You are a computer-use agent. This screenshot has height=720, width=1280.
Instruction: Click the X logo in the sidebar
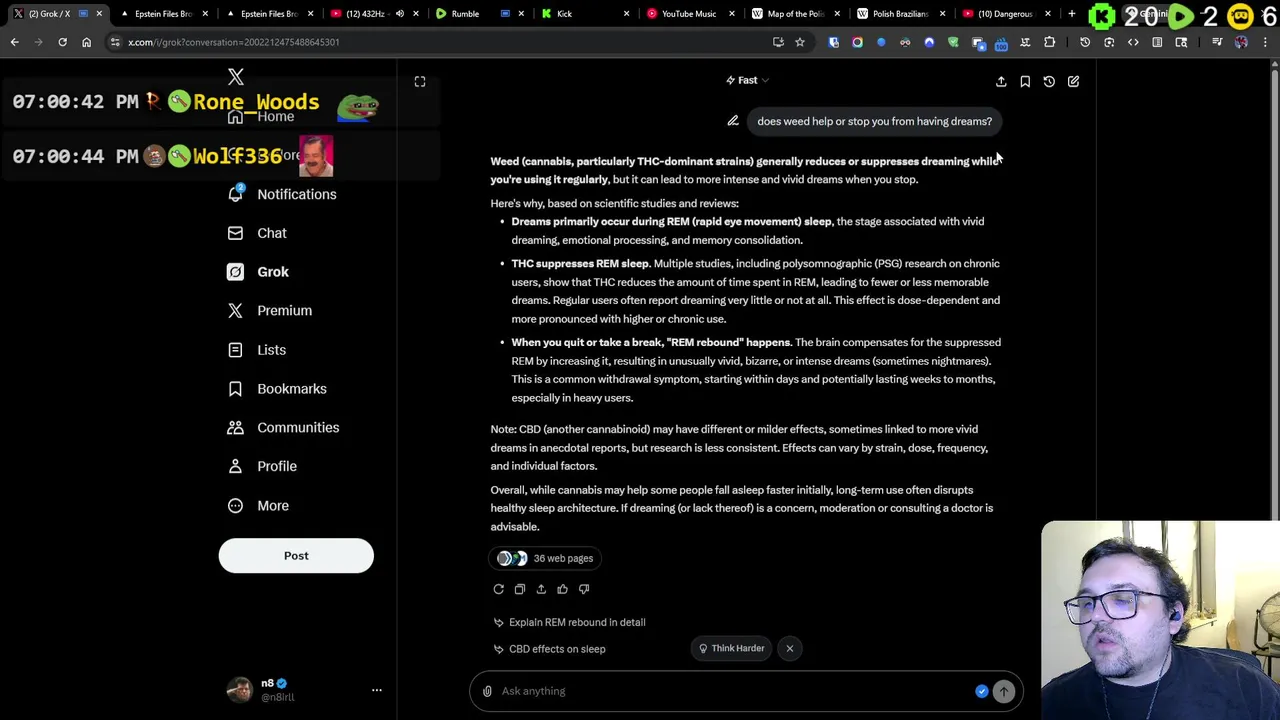[x=236, y=77]
